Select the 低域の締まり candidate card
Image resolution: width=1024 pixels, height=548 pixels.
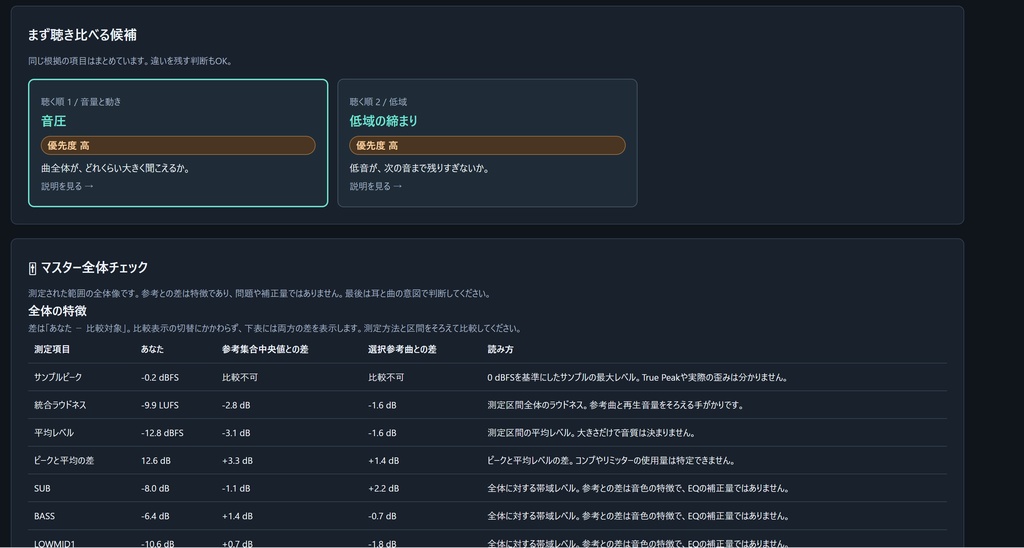(487, 143)
